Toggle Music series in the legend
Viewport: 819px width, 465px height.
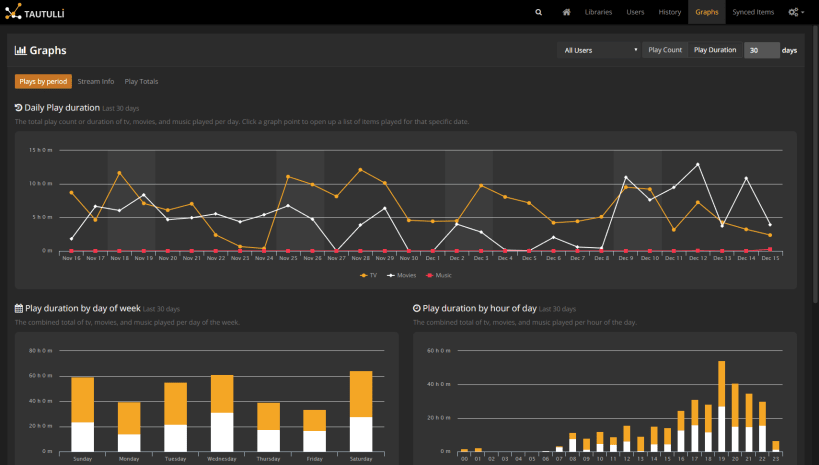tap(439, 275)
